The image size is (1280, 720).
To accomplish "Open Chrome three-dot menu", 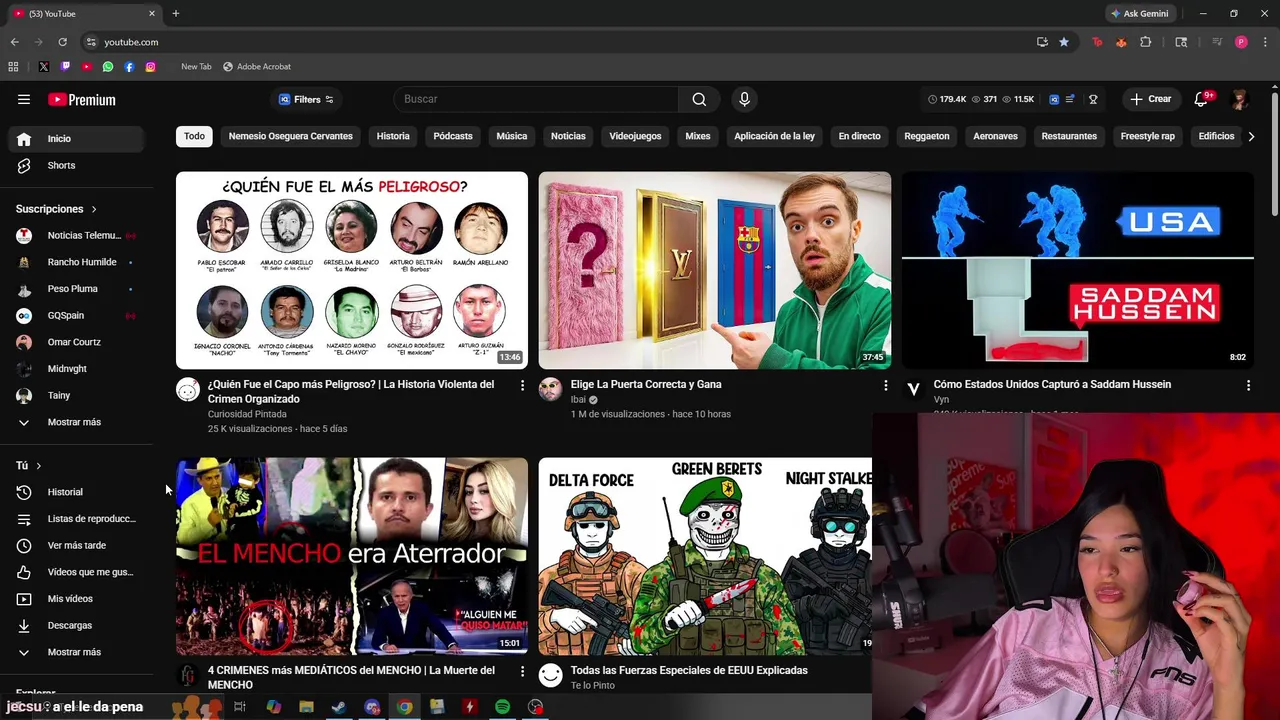I will pos(1263,42).
